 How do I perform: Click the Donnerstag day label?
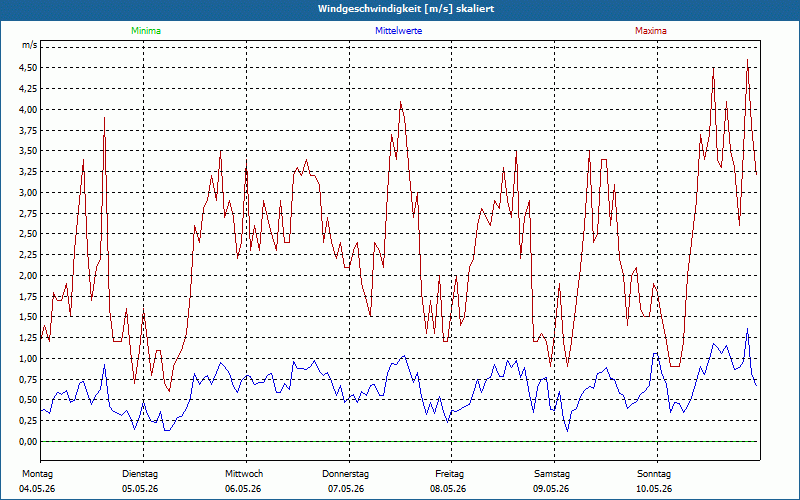point(345,474)
